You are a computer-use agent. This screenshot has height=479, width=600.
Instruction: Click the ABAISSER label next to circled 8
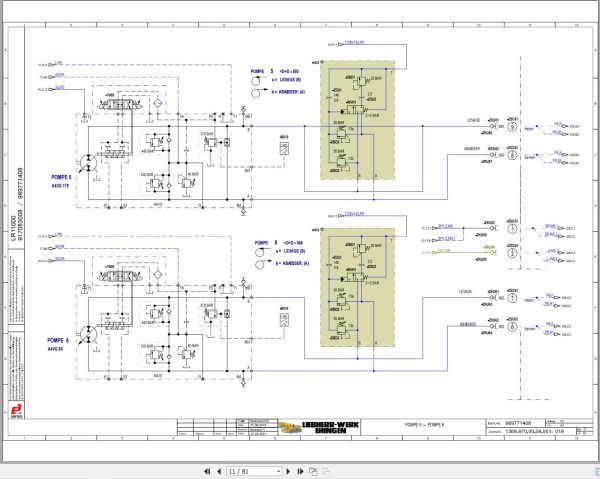[472, 149]
